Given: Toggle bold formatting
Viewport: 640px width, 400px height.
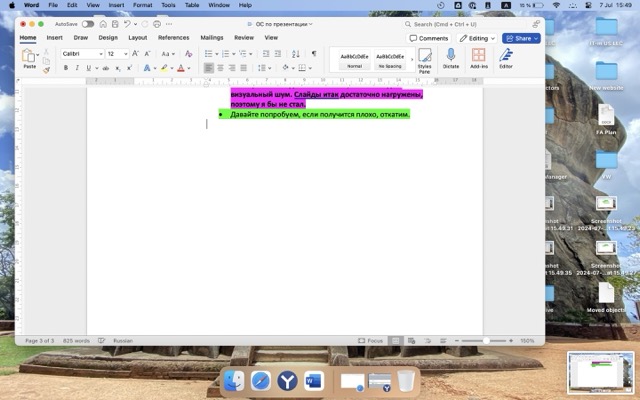Looking at the screenshot, I should tap(66, 68).
